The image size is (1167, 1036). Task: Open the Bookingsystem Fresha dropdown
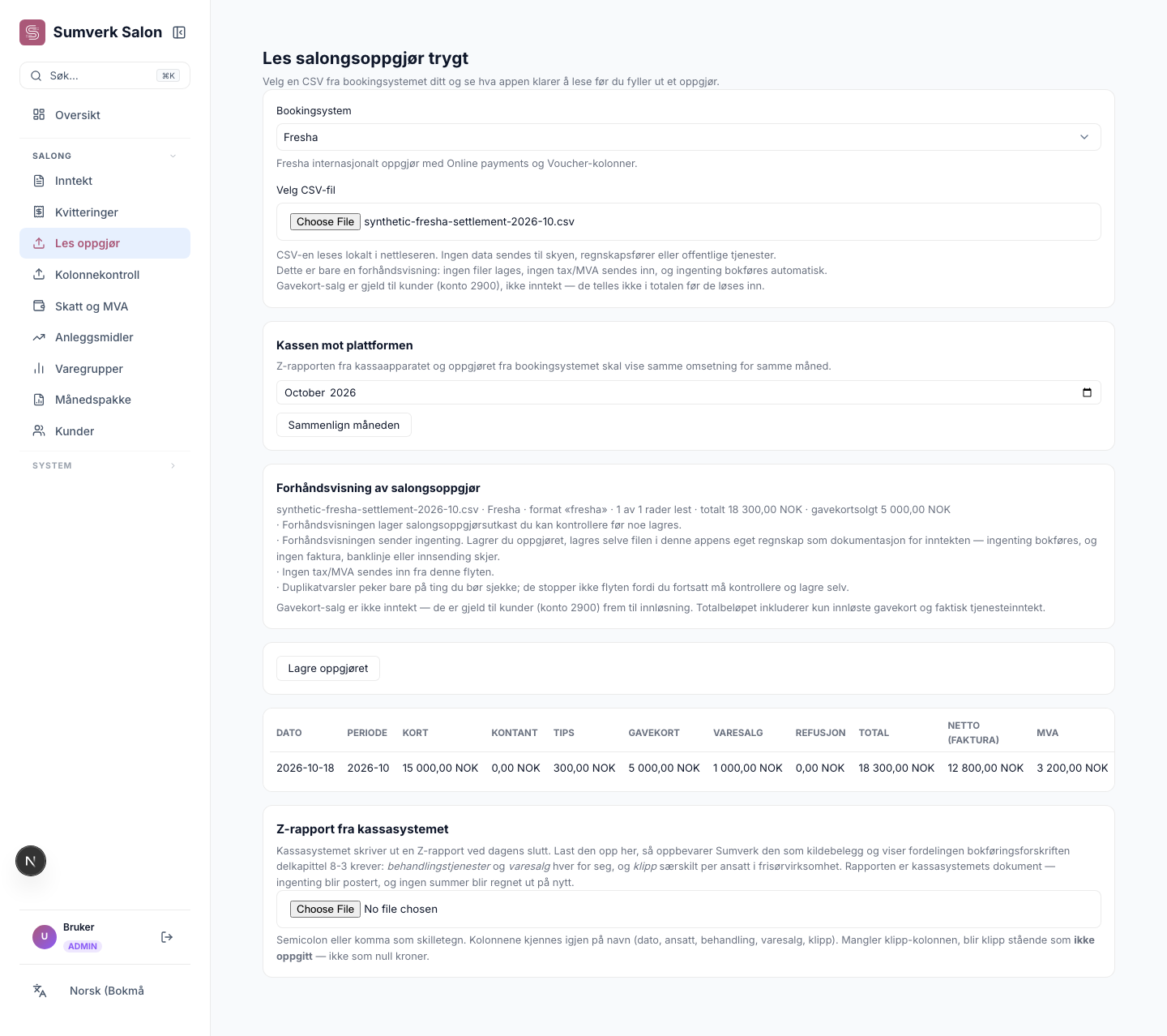688,137
